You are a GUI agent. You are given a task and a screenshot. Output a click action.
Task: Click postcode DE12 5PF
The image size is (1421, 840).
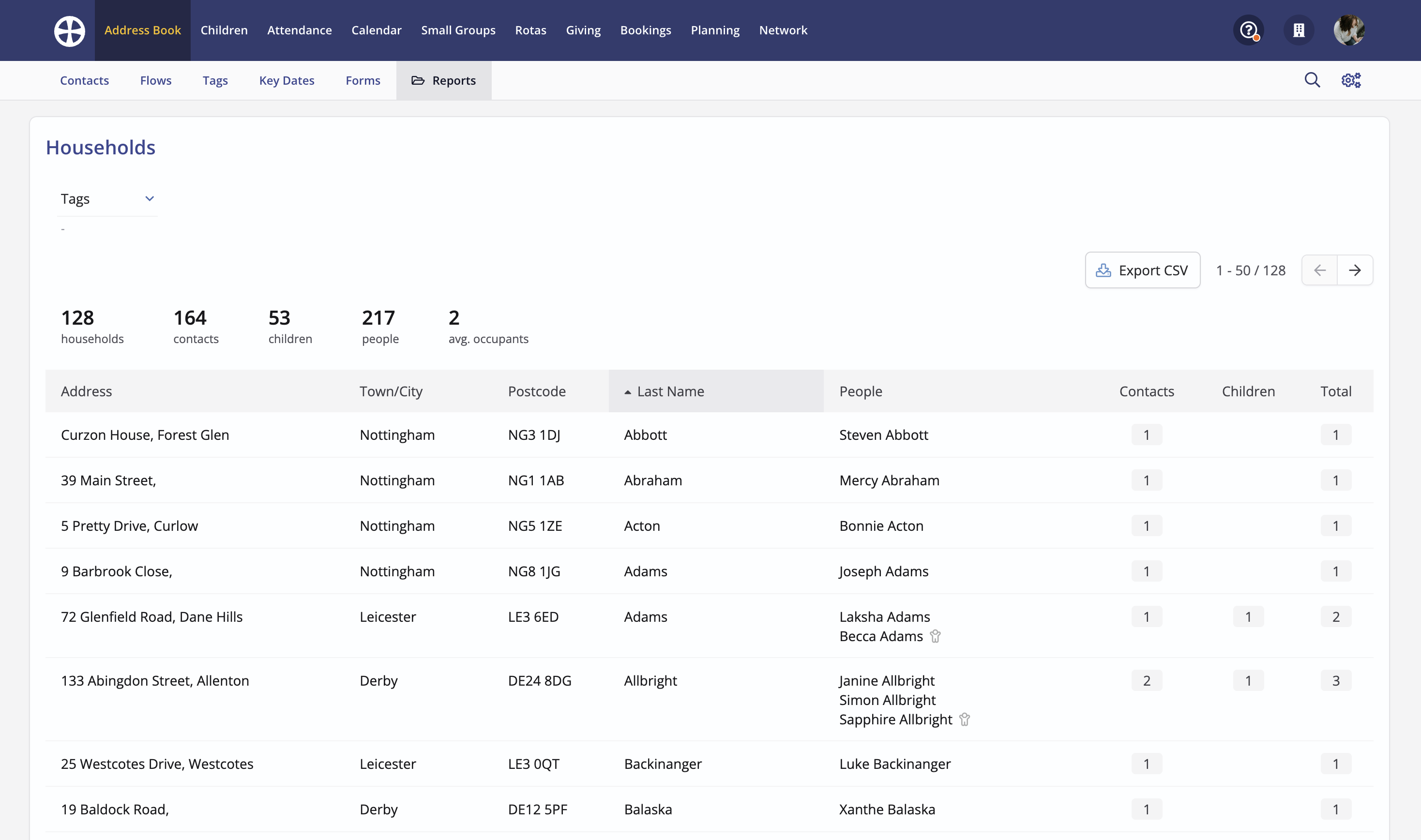(x=537, y=810)
